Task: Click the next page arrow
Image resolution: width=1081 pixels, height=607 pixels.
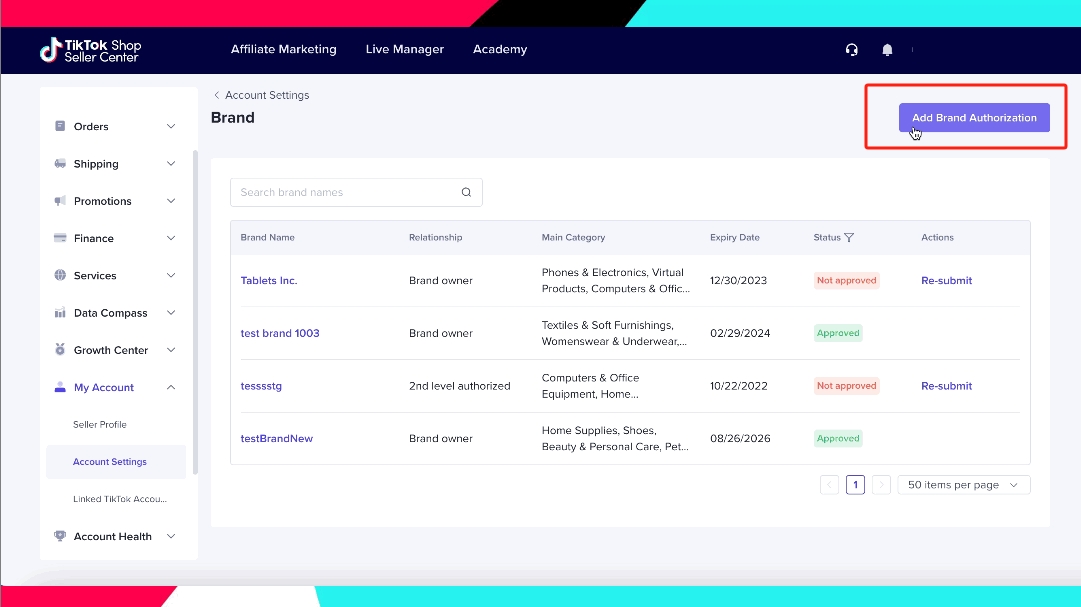Action: pos(881,485)
